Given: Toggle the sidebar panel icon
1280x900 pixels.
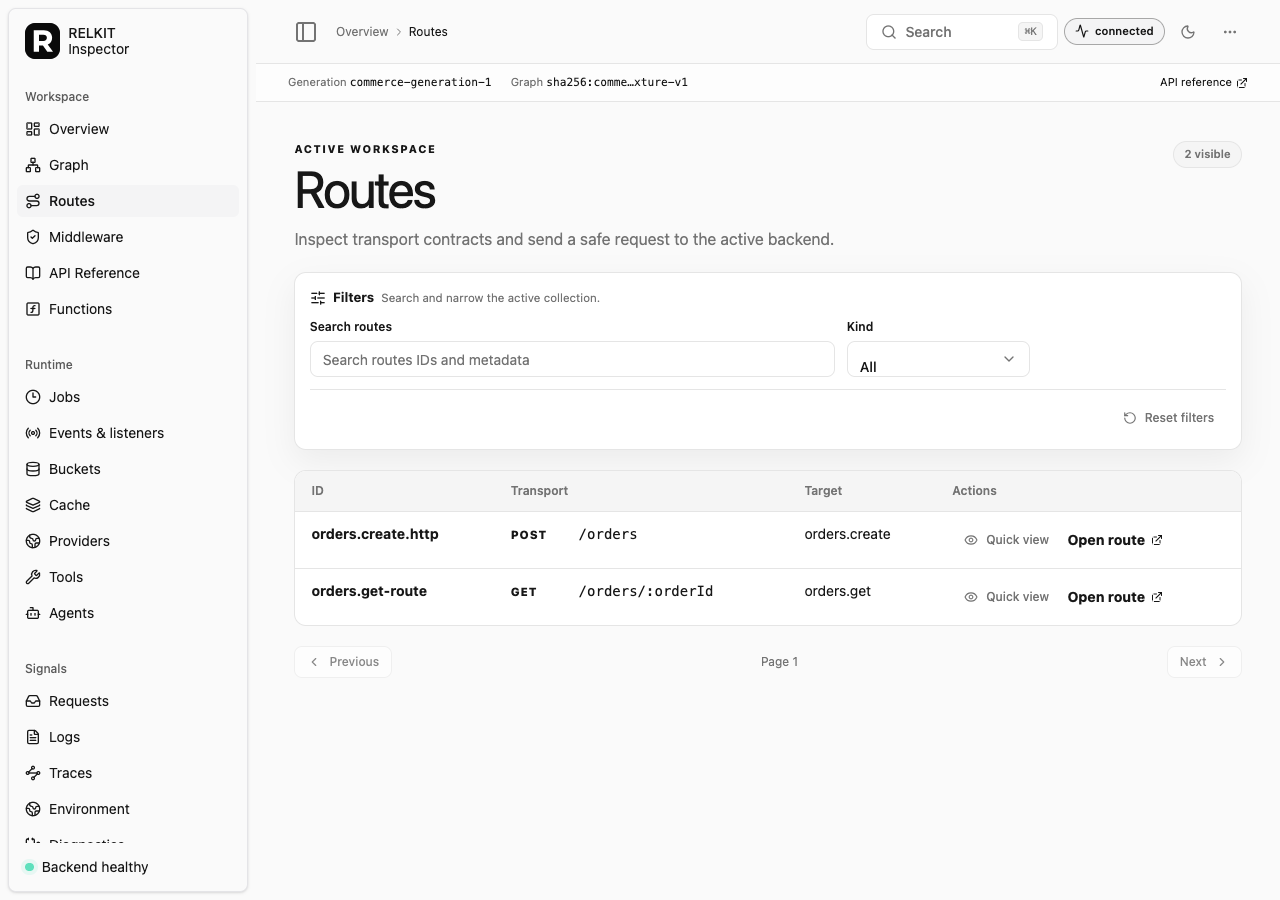Looking at the screenshot, I should coord(306,32).
